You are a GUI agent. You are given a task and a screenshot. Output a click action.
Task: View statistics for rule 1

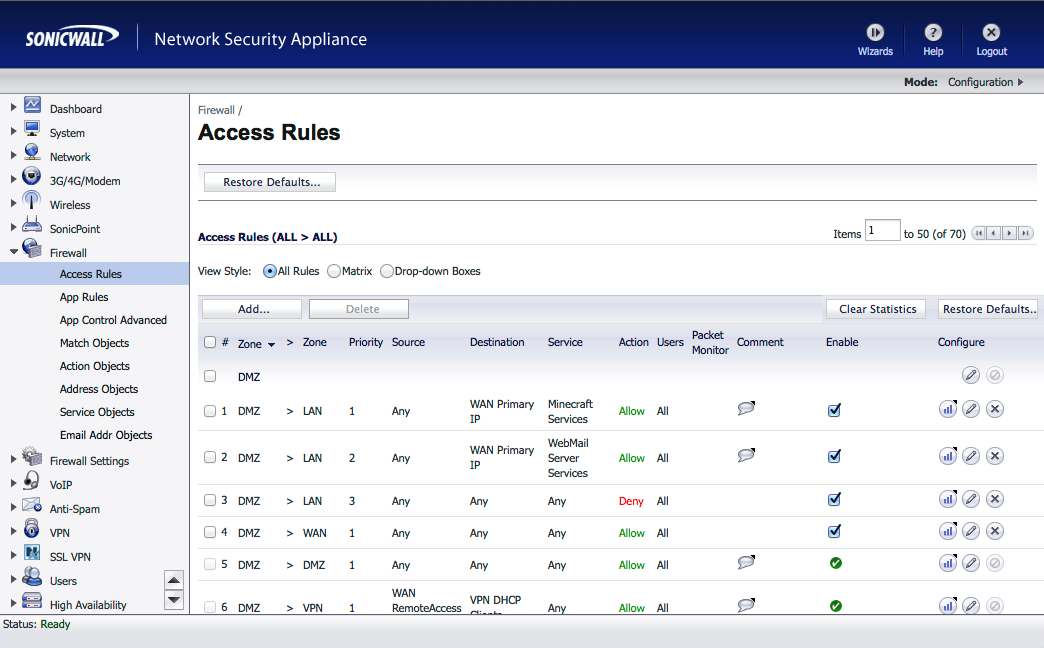tap(947, 409)
